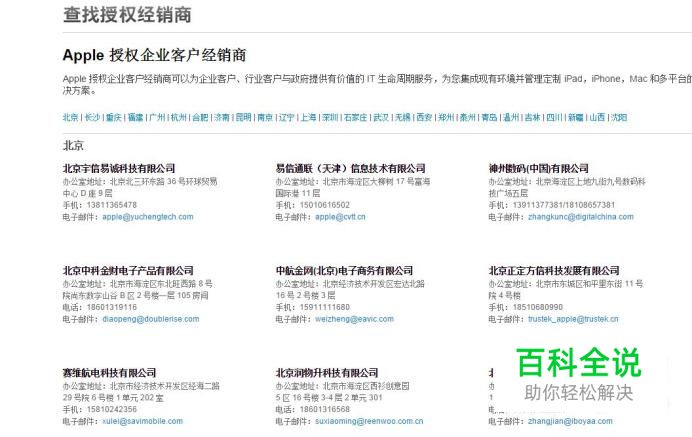Click the phone number 13911377381/18108657381
Viewport: 692px width, 437px height.
[x=564, y=205]
